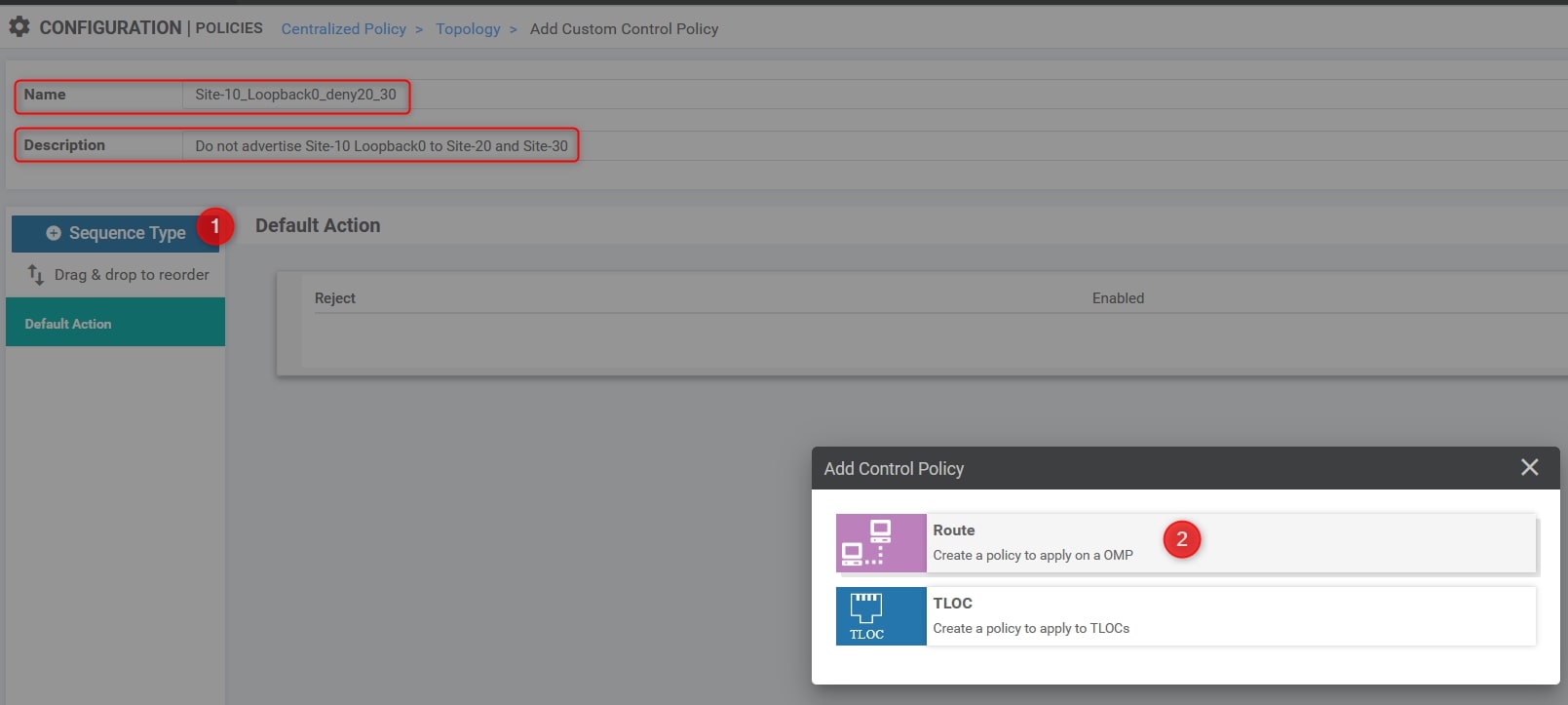
Task: Click the Sequence Type button label
Action: click(127, 233)
